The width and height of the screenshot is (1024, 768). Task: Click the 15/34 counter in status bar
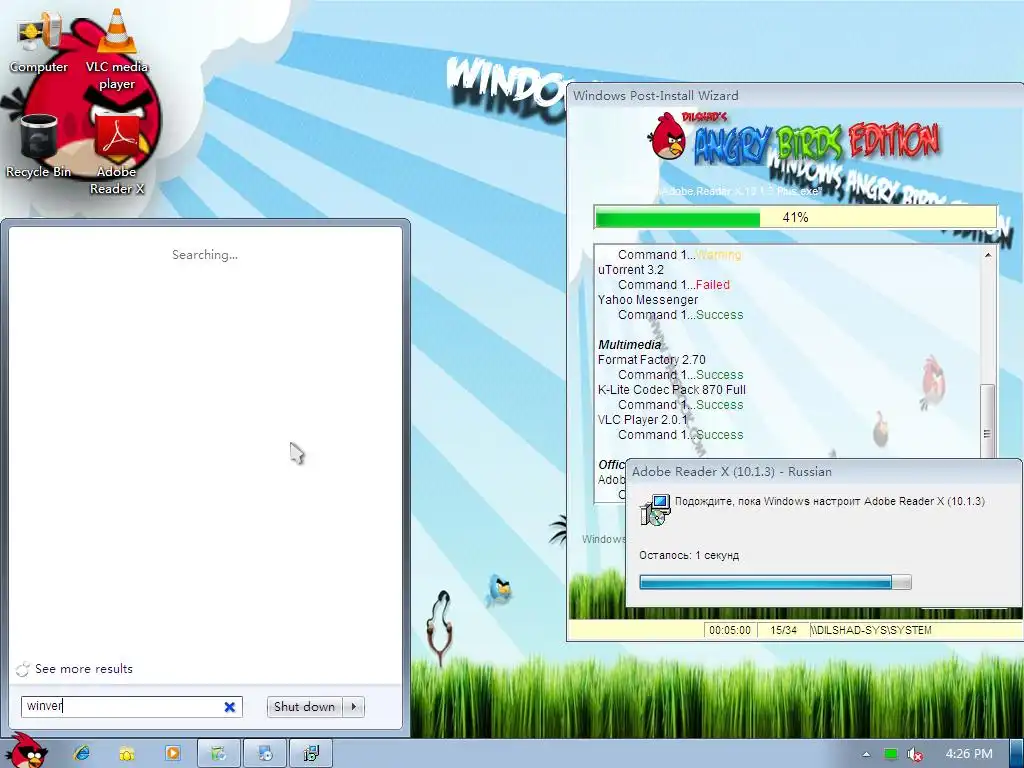pyautogui.click(x=783, y=630)
